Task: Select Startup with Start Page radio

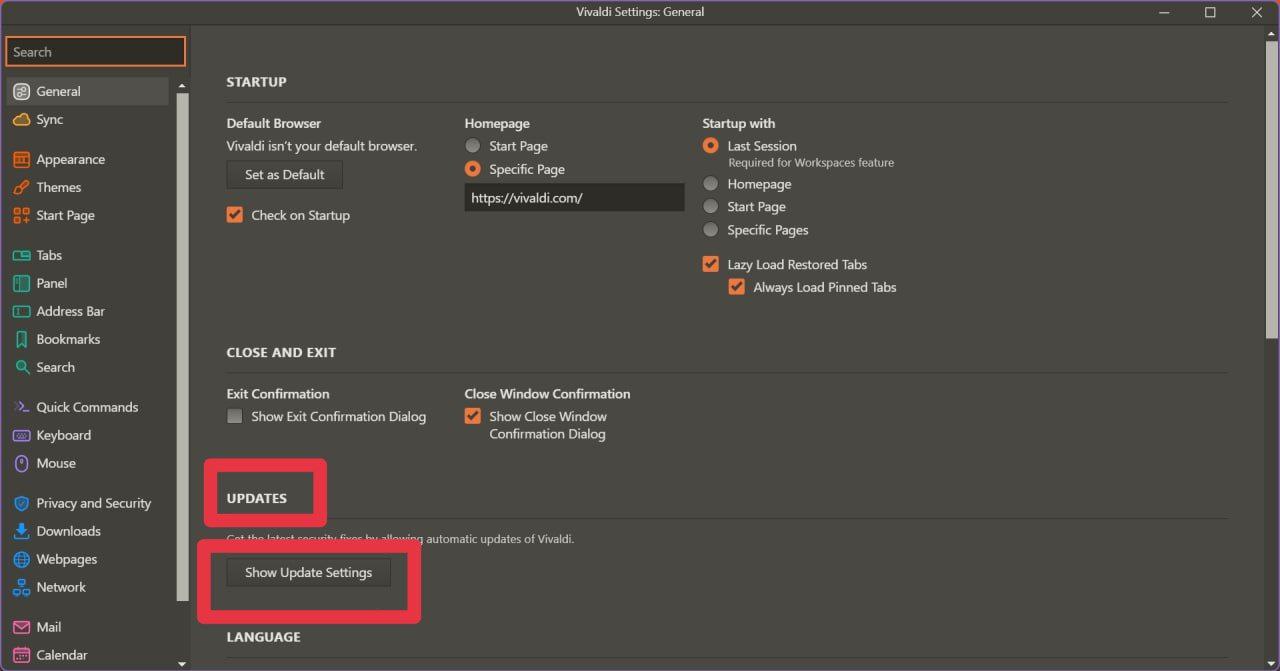Action: tap(711, 207)
